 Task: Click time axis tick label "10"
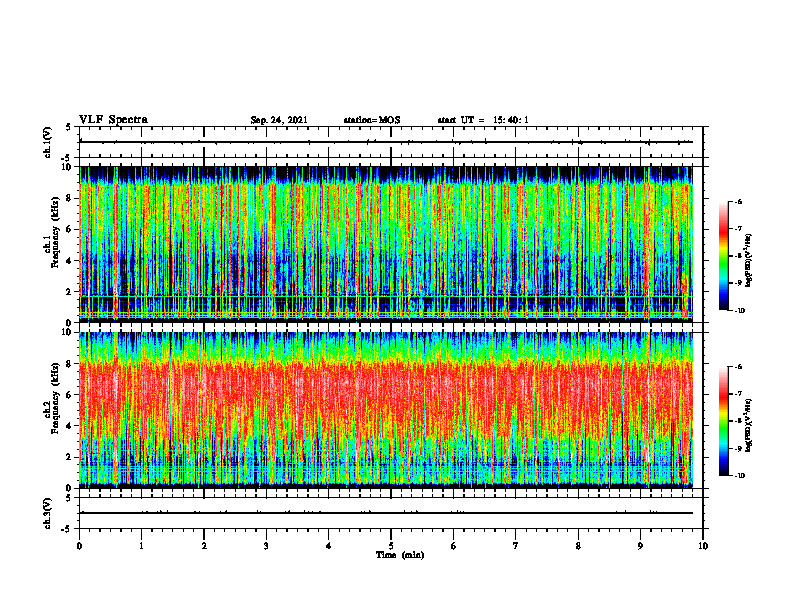(x=703, y=546)
